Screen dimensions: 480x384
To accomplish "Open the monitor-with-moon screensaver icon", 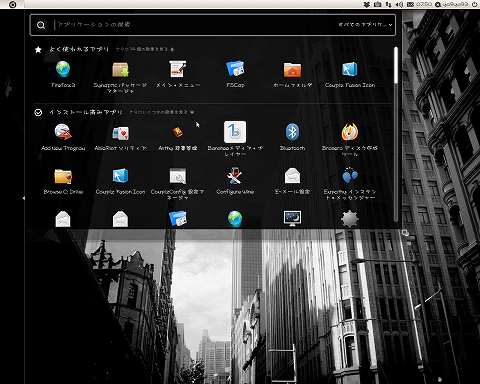I will pos(292,219).
